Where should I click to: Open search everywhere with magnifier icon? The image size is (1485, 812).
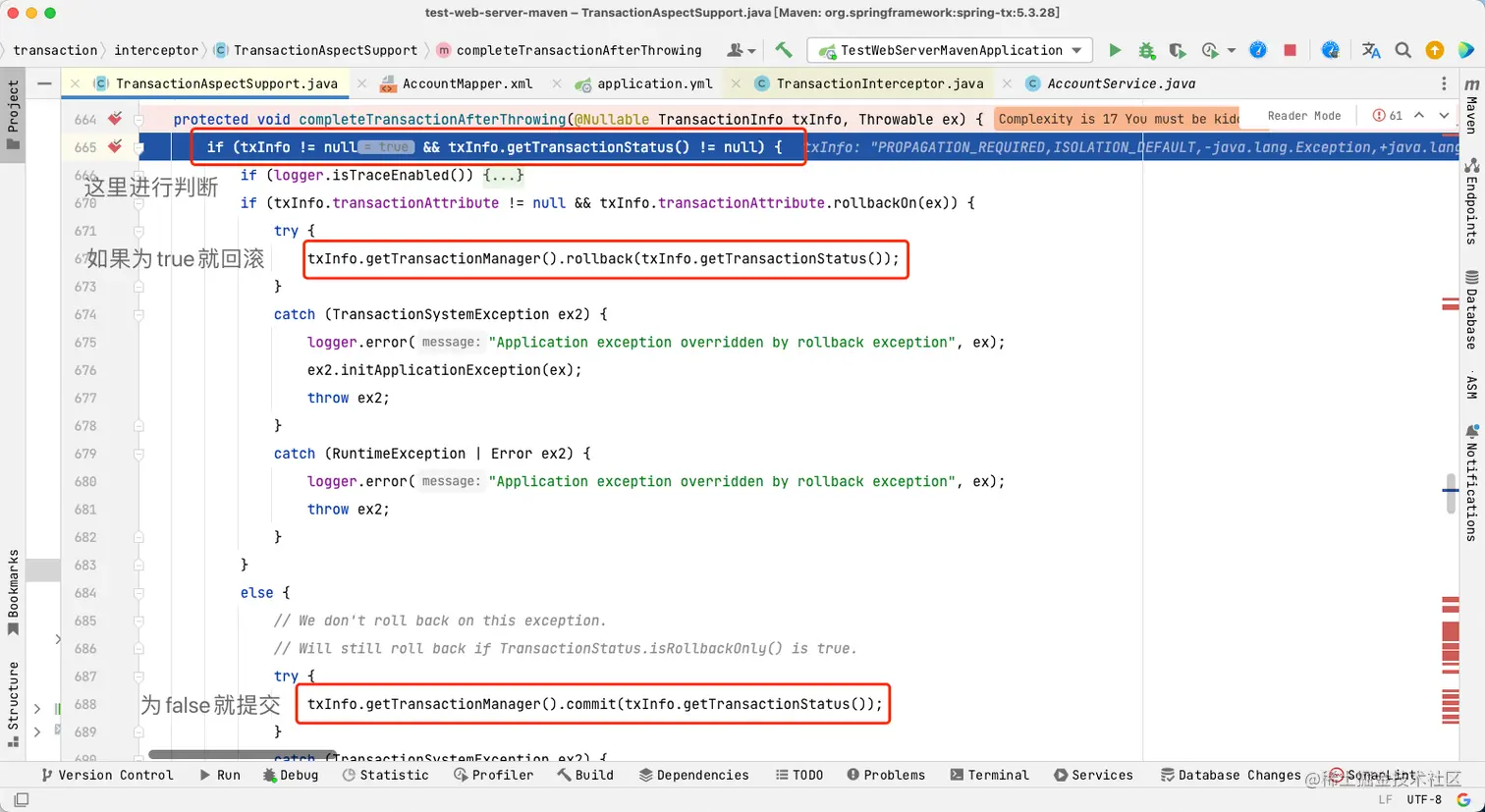click(x=1402, y=49)
